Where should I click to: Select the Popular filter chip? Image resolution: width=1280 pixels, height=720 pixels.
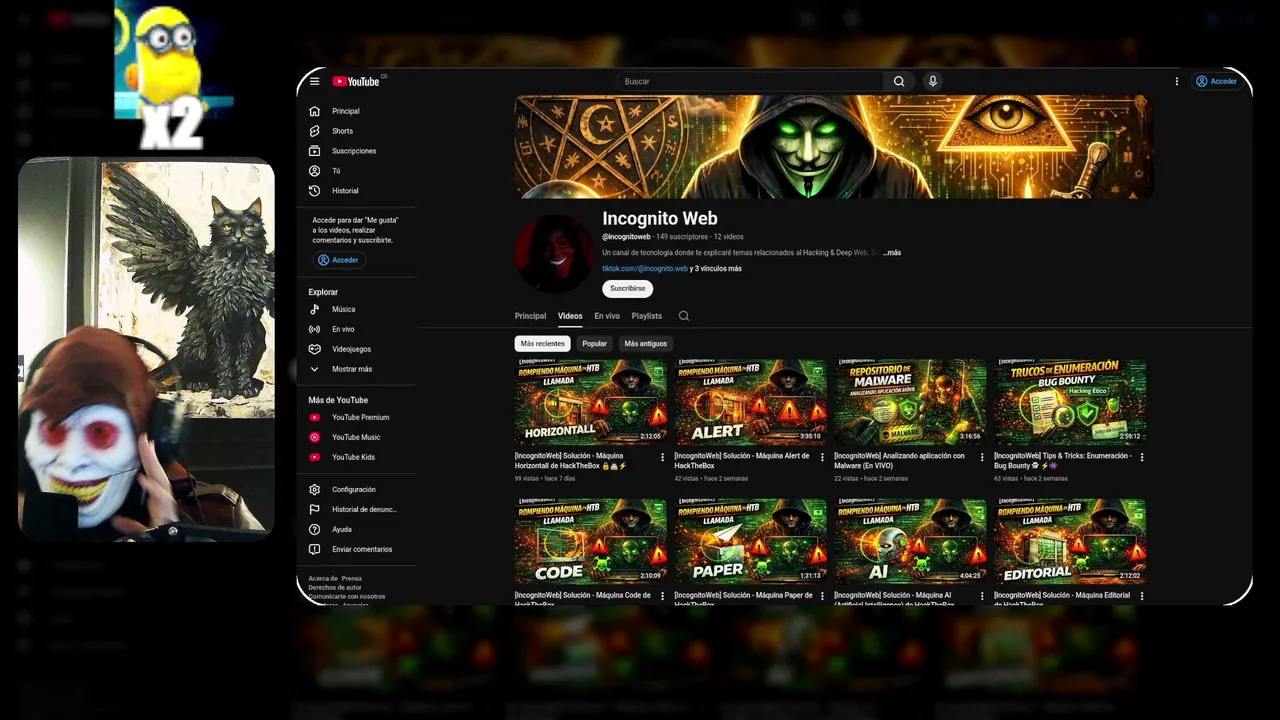point(595,343)
